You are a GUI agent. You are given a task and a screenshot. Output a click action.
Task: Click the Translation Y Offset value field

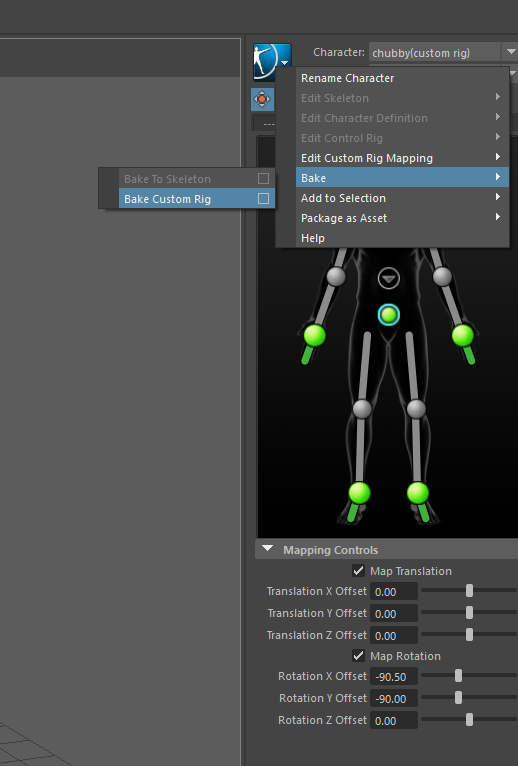pyautogui.click(x=394, y=614)
